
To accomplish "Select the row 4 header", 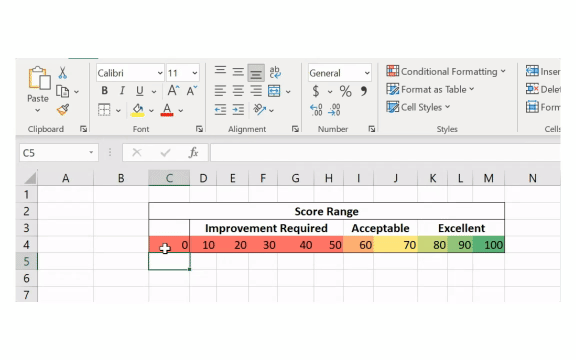I will (x=26, y=245).
